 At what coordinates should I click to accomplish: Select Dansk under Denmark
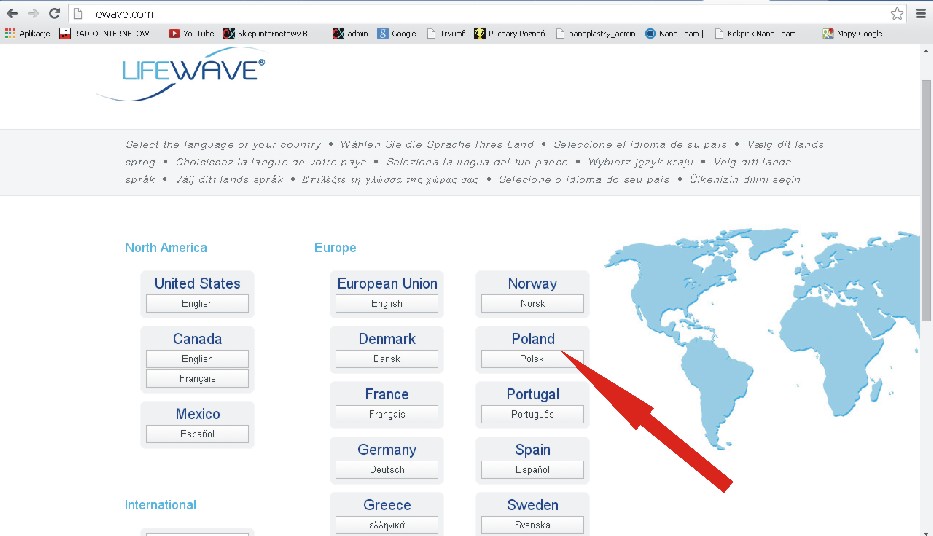pyautogui.click(x=387, y=359)
